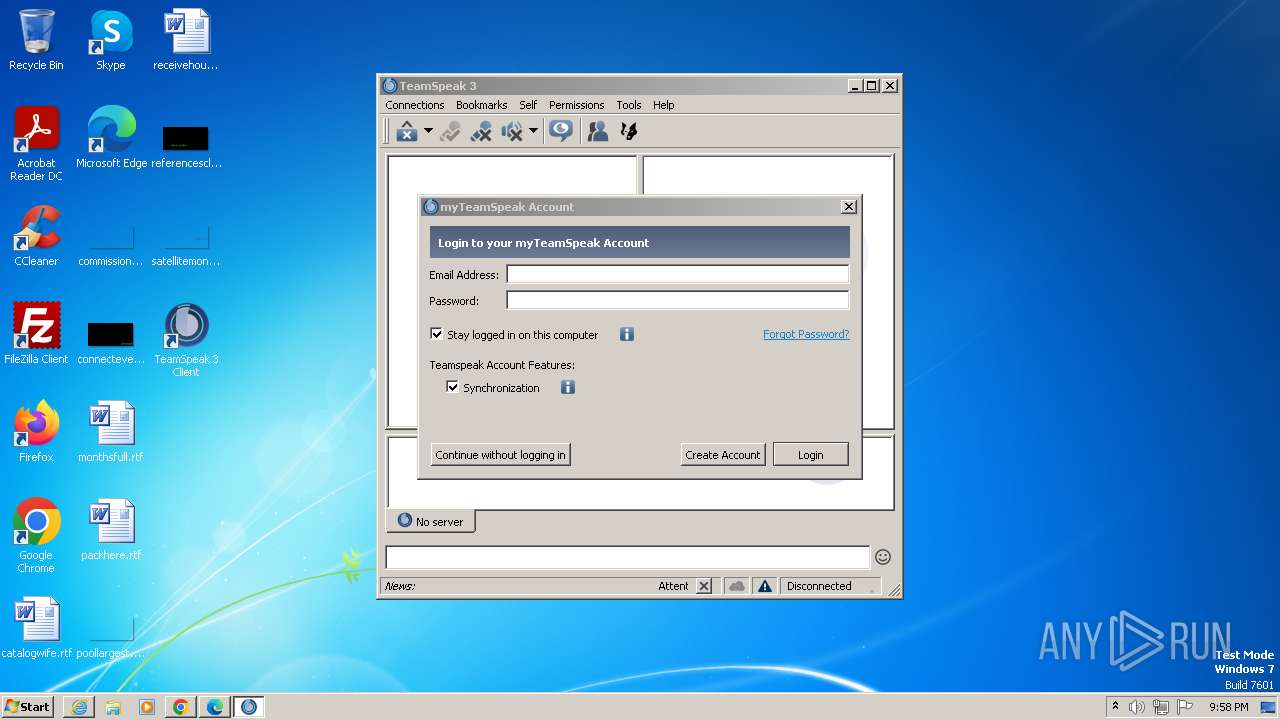Open the Bookmarks menu
Screen dimensions: 1280x720
coord(481,105)
